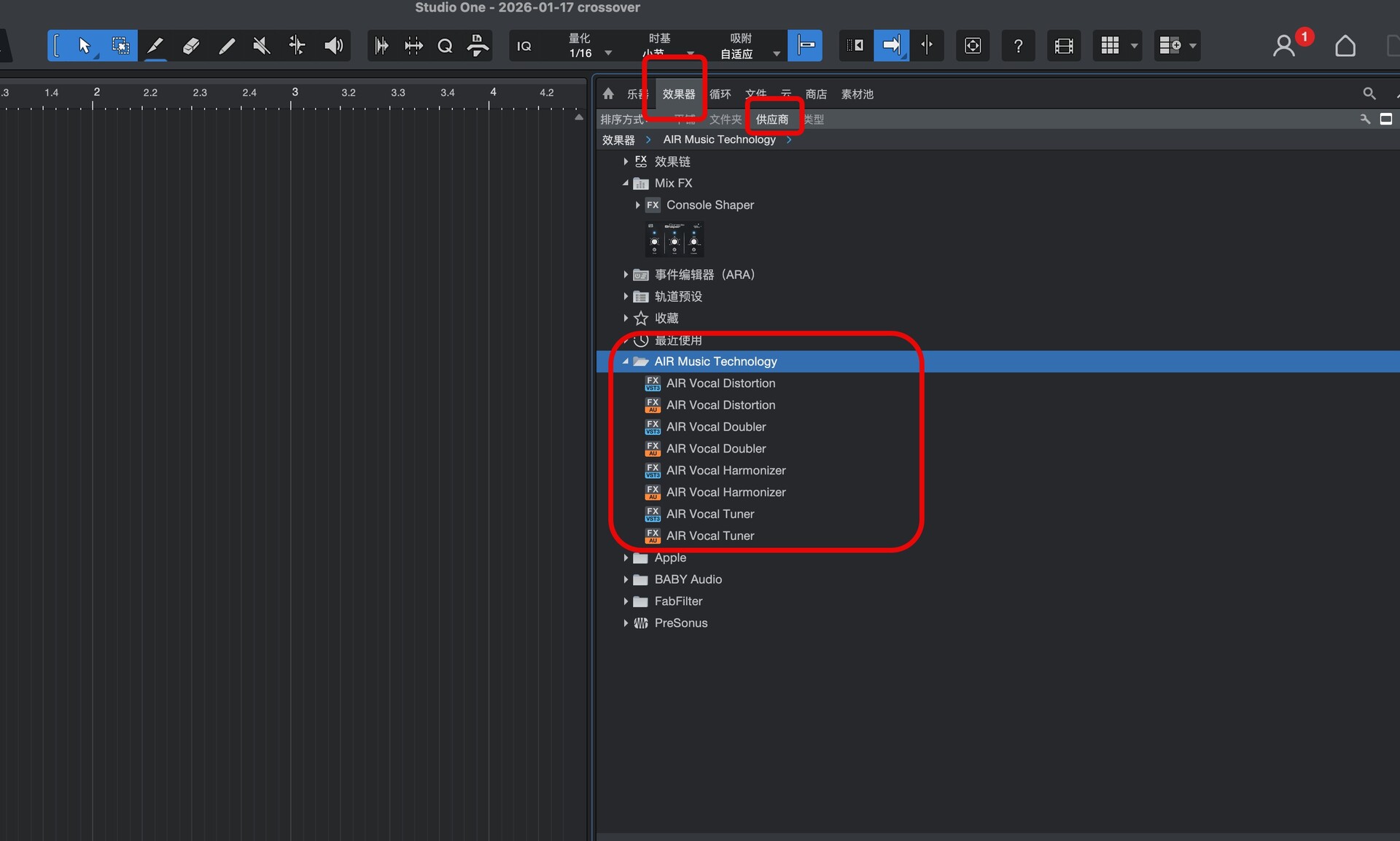Toggle the autoscroll arrow button
This screenshot has height=841, width=1400.
tap(891, 46)
